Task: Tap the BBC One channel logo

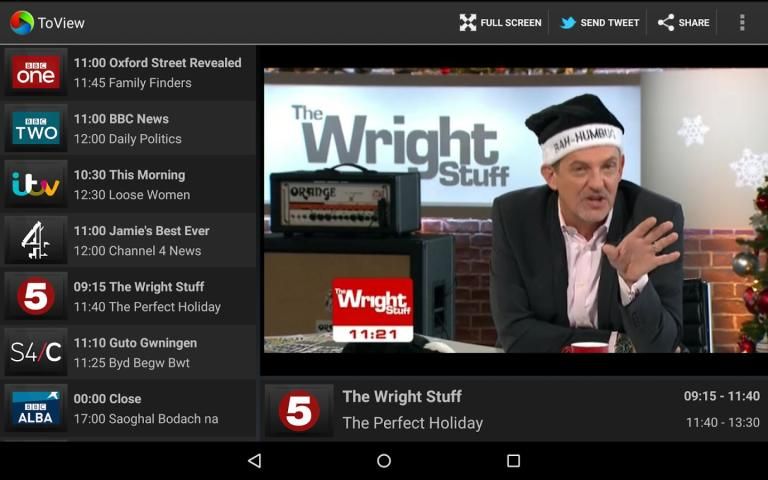Action: click(x=36, y=72)
